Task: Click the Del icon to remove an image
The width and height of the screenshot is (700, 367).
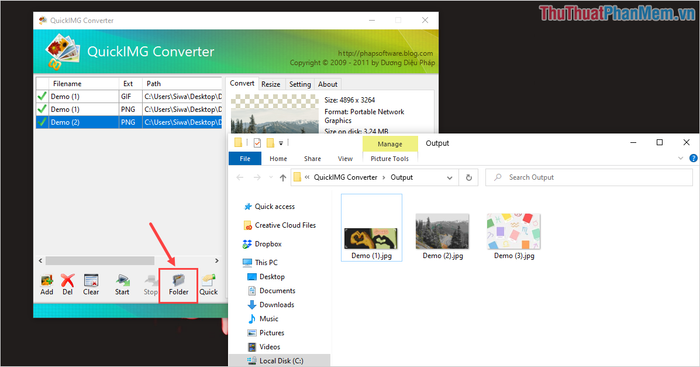Action: click(67, 281)
